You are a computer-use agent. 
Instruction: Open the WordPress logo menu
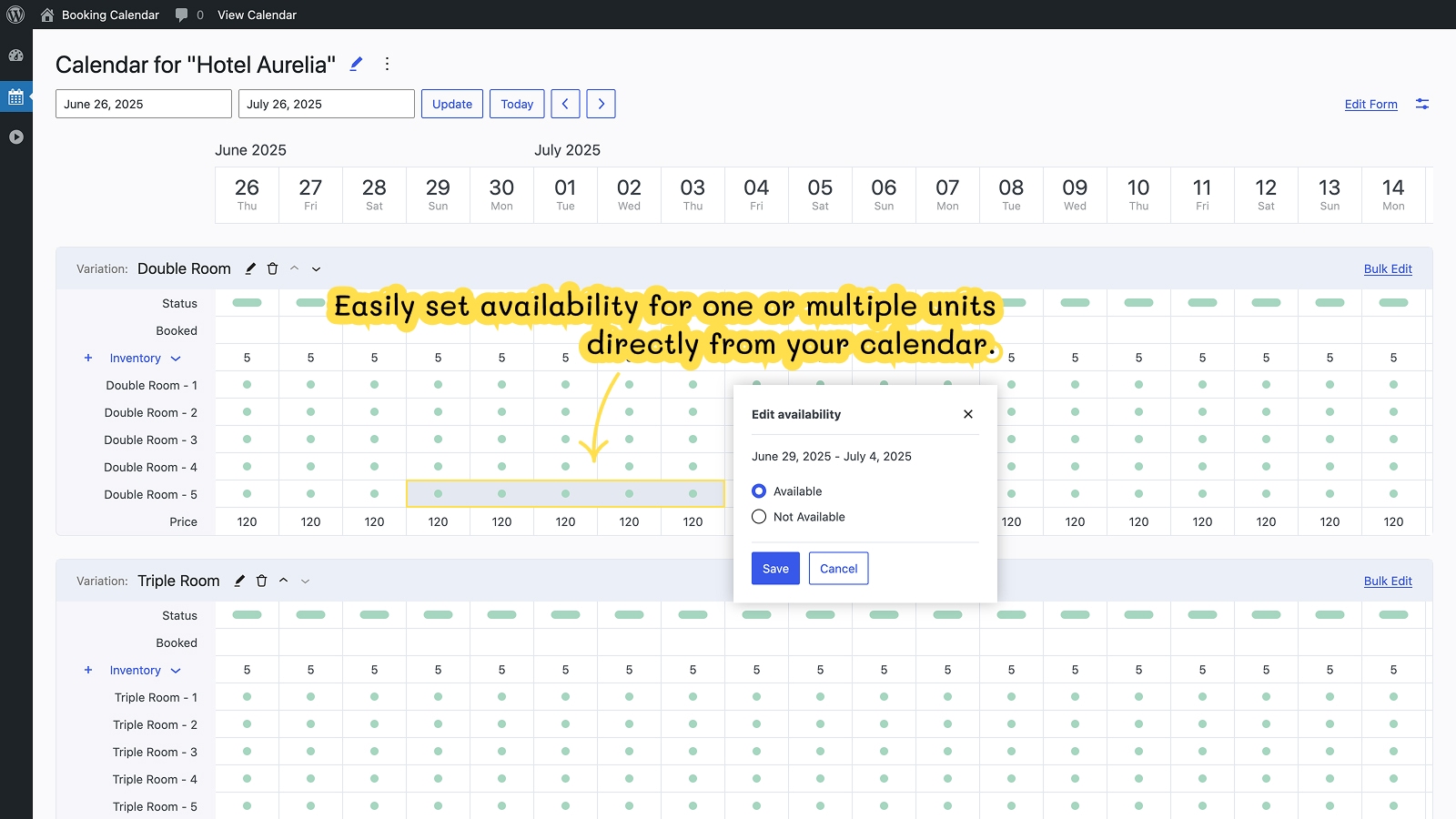(15, 15)
